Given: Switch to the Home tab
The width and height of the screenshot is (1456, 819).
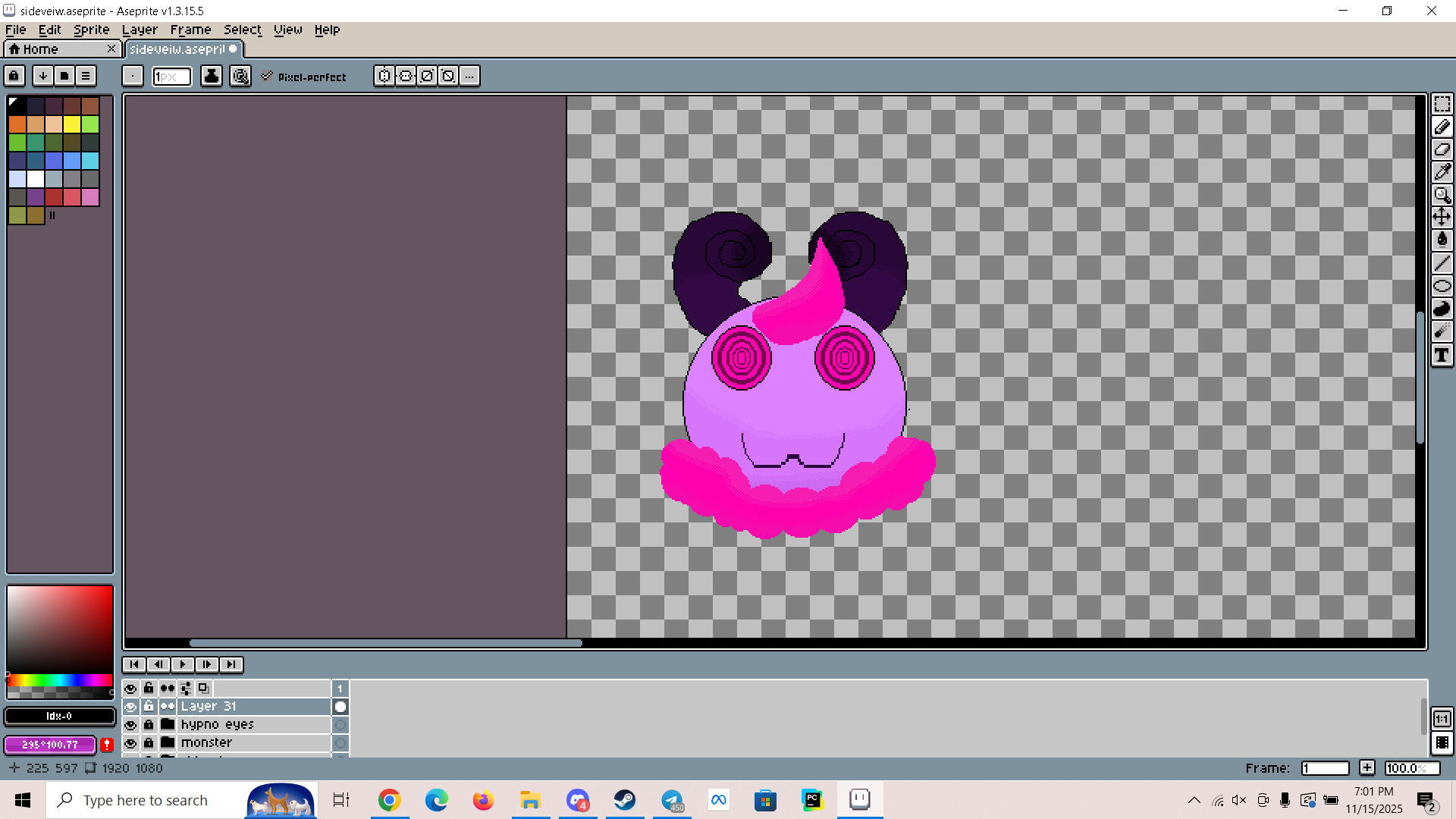Looking at the screenshot, I should point(41,49).
